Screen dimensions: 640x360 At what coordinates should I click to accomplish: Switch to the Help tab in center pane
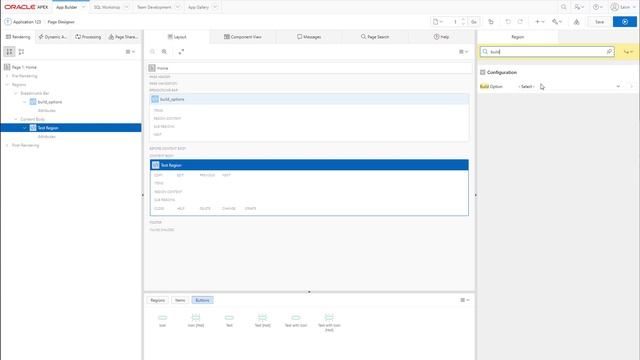[x=441, y=37]
